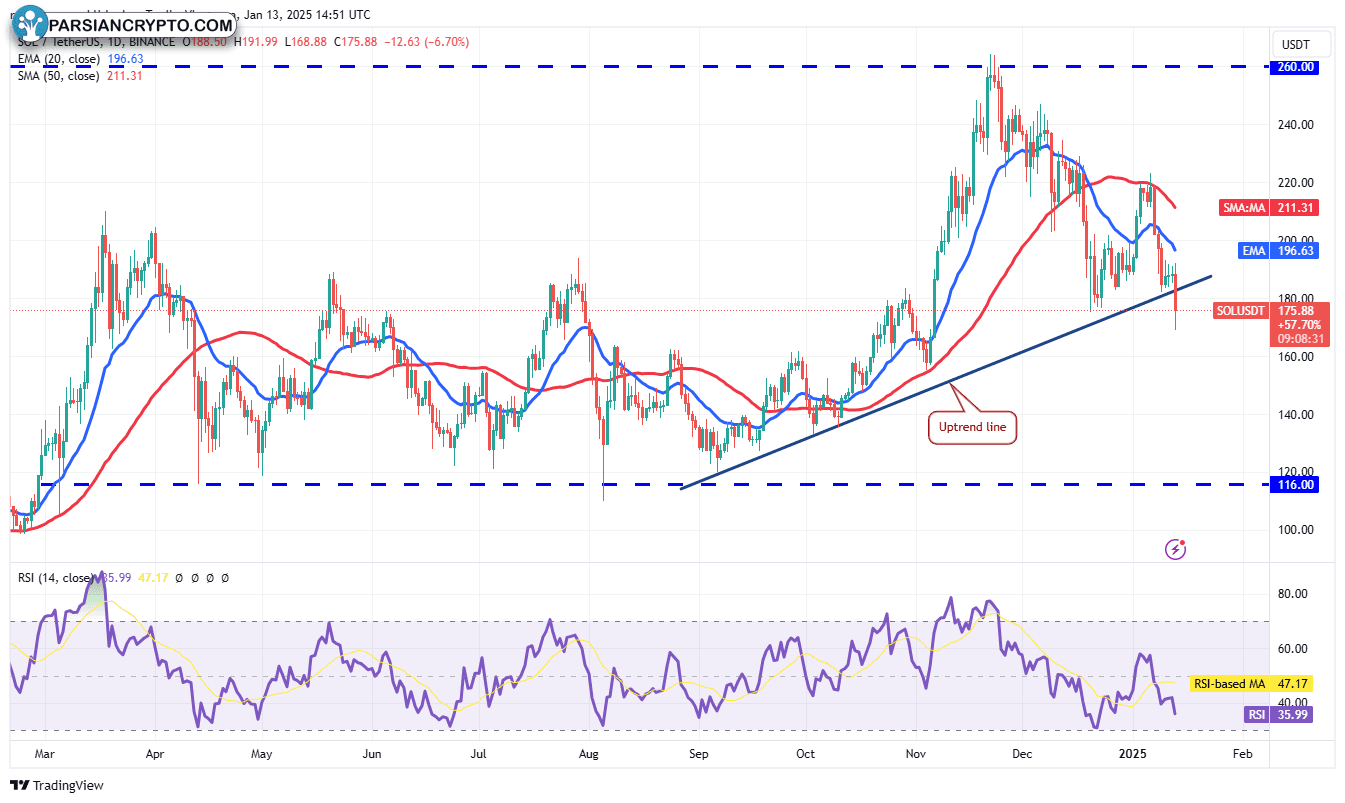Select the EMA (20, close) indicator legend

pos(60,59)
